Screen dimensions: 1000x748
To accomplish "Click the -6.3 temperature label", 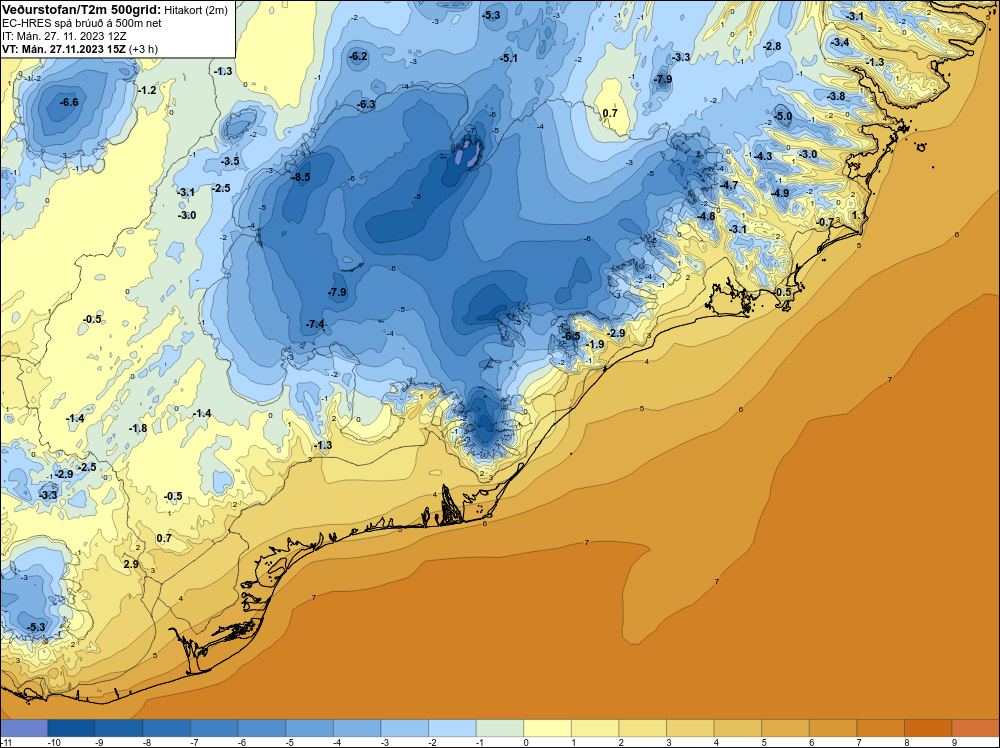I will pos(365,104).
